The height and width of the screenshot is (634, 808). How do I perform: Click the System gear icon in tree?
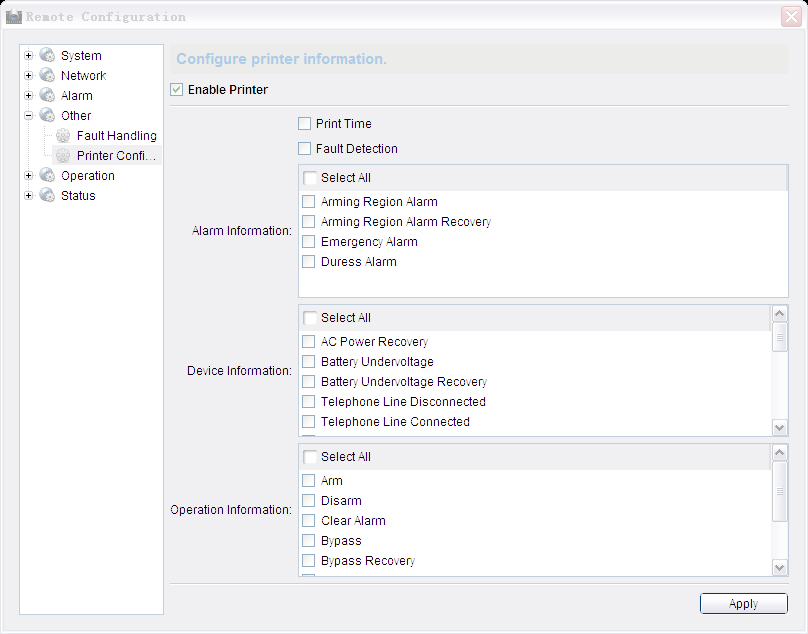(47, 55)
